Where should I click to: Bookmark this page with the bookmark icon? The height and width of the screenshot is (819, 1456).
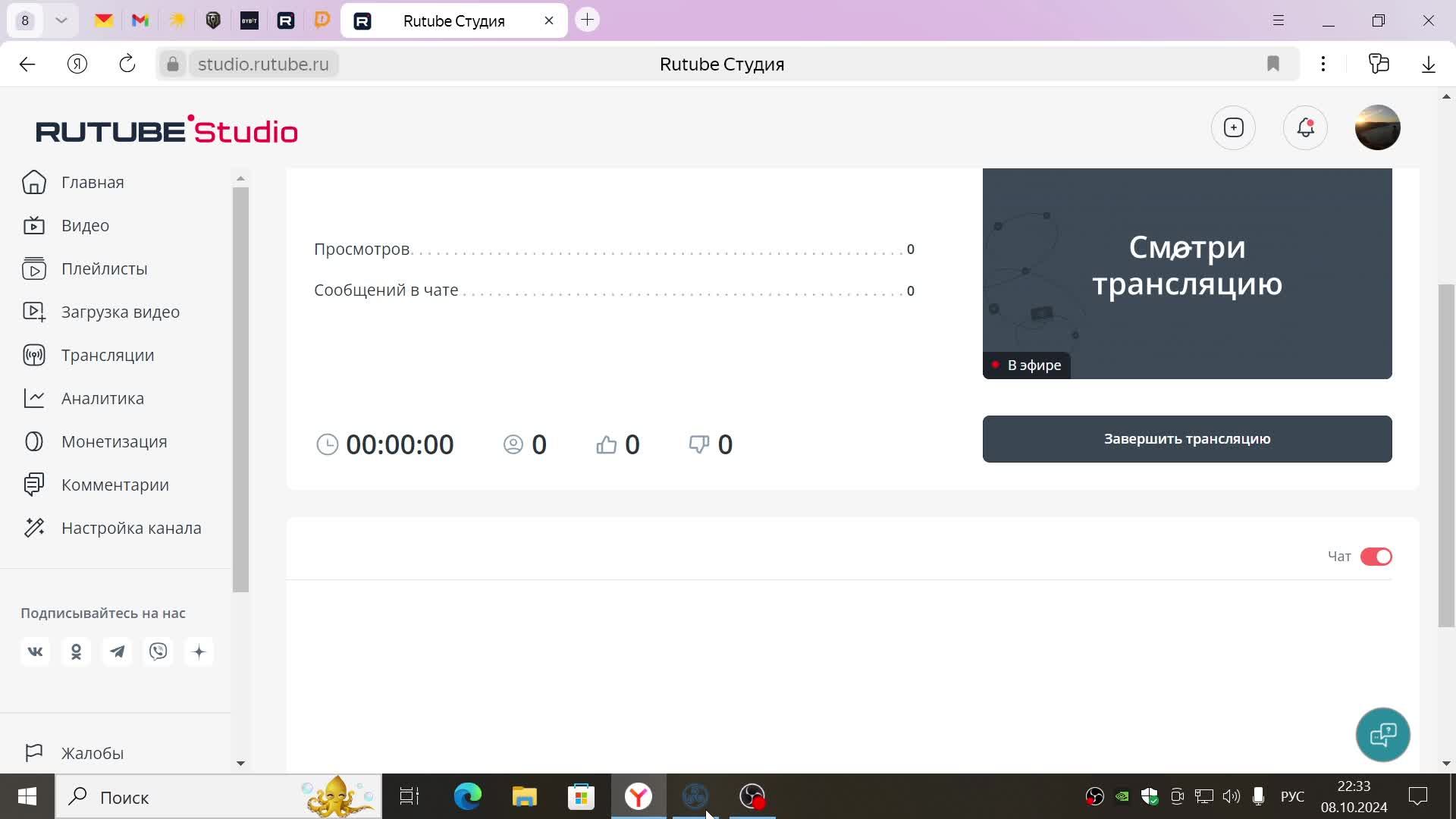1273,64
